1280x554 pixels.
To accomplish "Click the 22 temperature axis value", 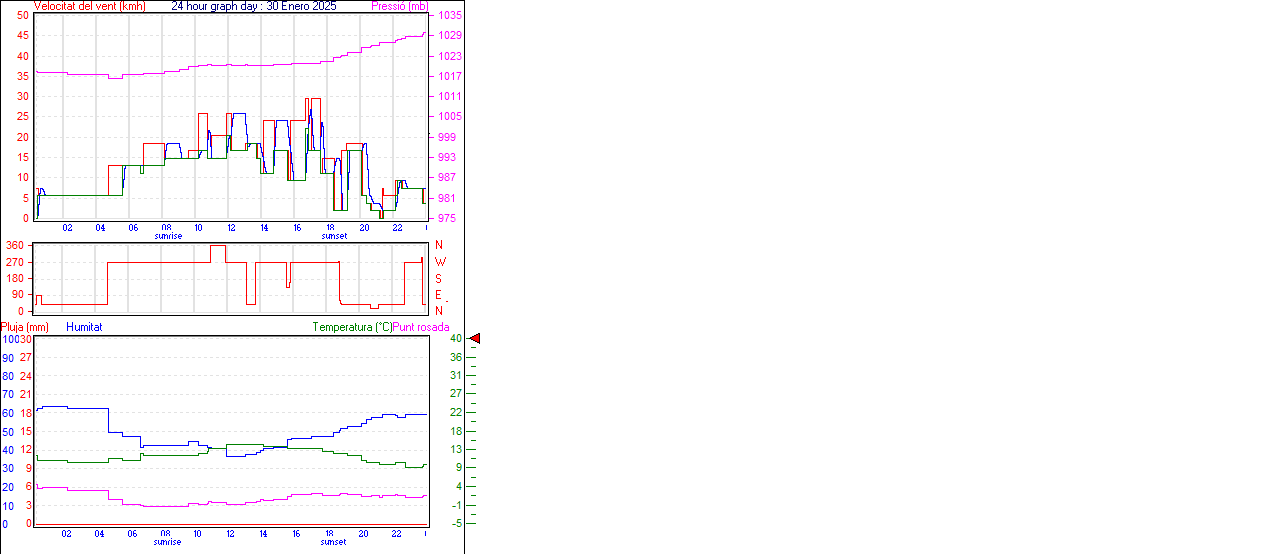I will click(x=455, y=413).
